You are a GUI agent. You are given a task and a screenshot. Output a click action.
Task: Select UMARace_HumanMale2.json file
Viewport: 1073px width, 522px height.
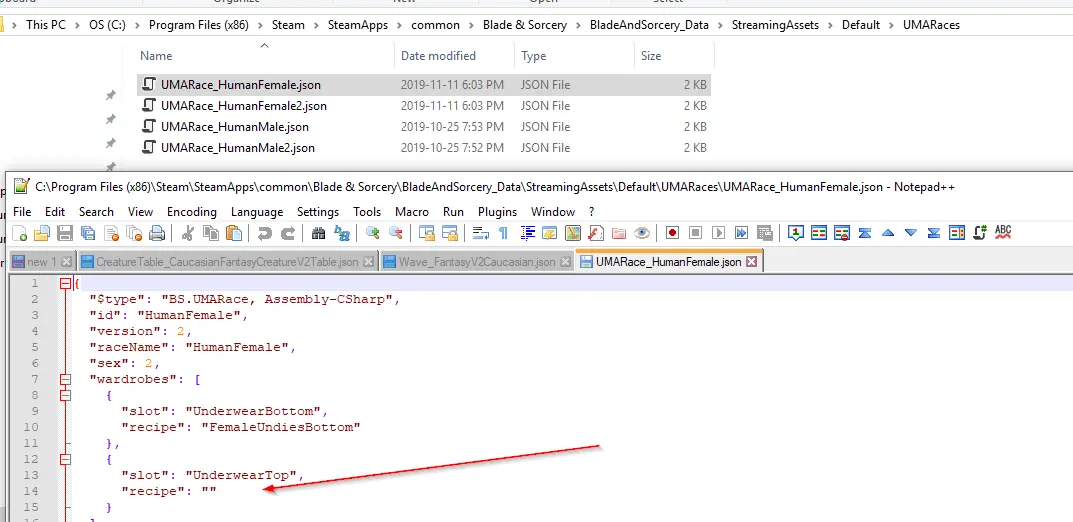(x=237, y=147)
